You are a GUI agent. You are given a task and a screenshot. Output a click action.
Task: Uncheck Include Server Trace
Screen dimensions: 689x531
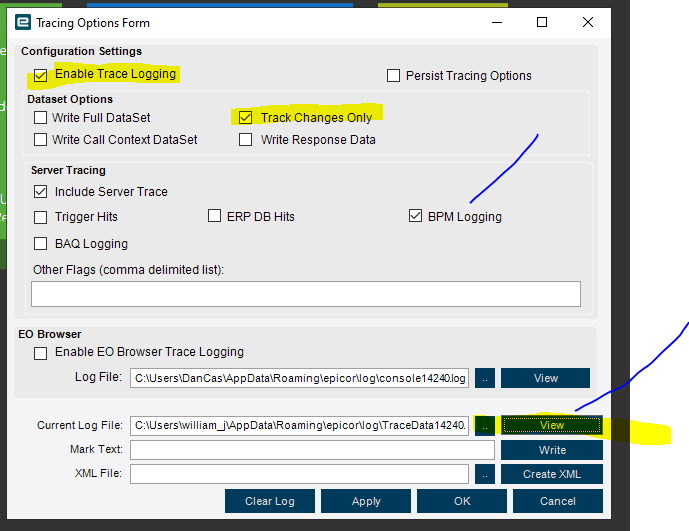[40, 191]
